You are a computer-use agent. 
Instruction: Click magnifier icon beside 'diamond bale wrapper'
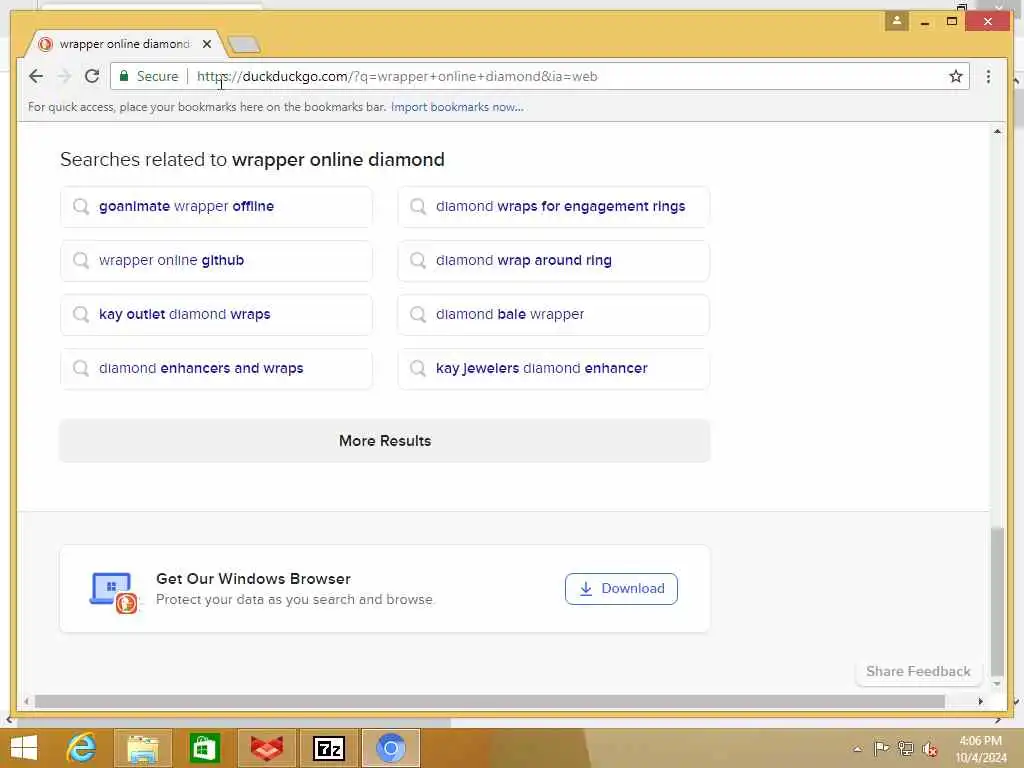[x=418, y=315]
